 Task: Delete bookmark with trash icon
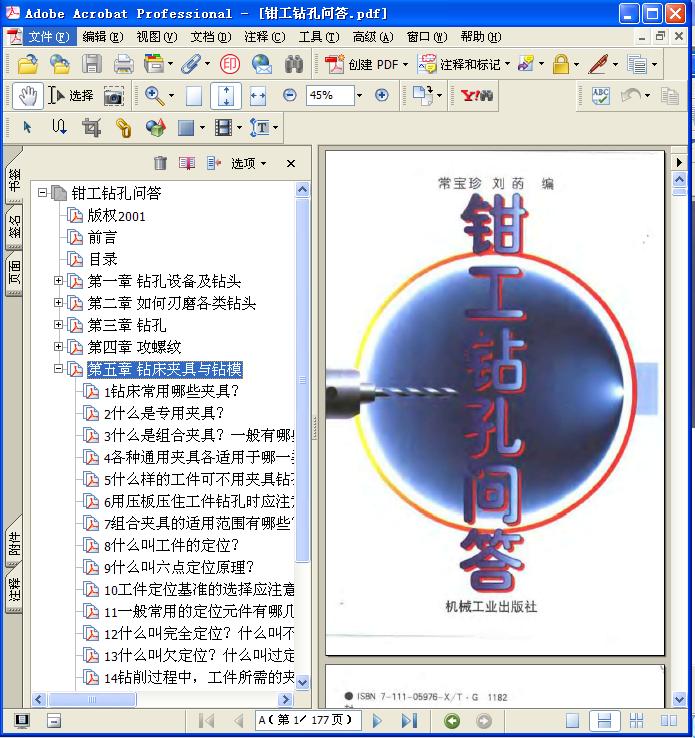pyautogui.click(x=160, y=163)
